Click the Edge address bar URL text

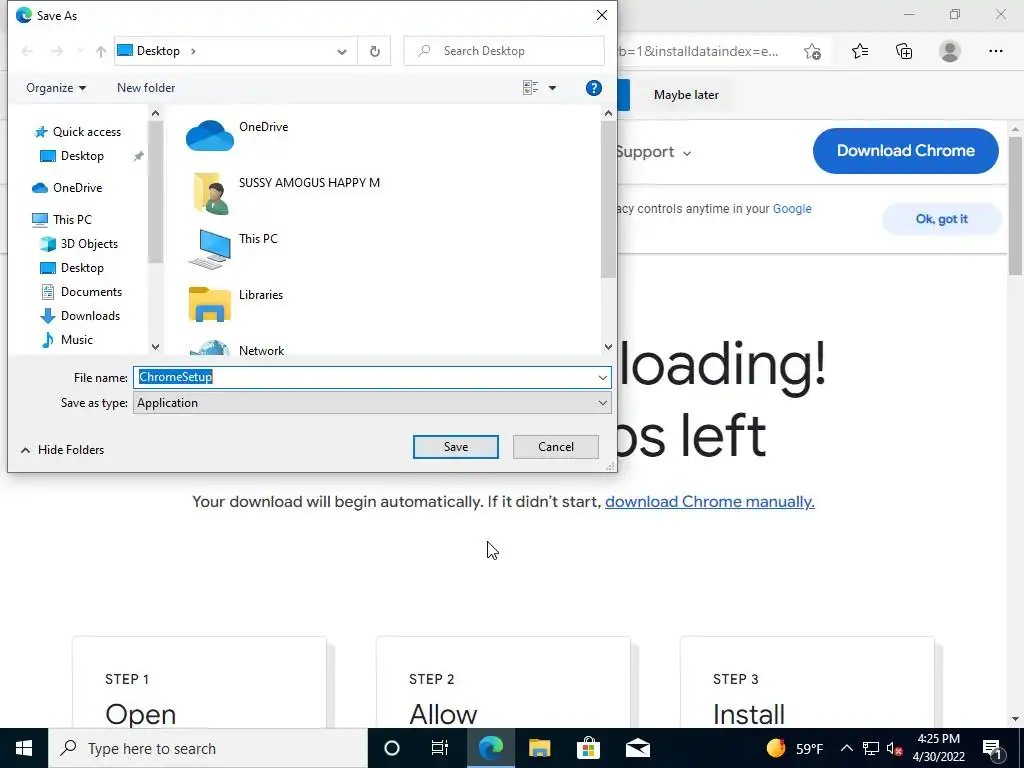pyautogui.click(x=698, y=51)
